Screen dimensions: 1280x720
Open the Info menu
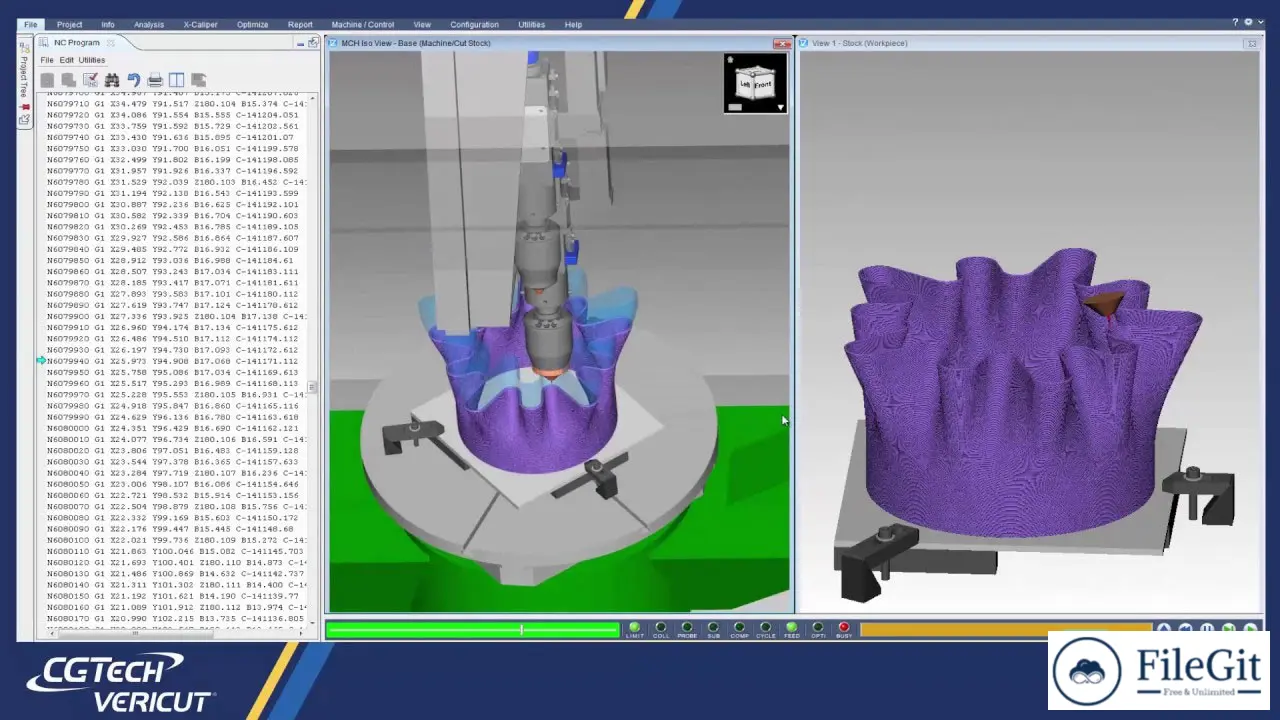(108, 24)
